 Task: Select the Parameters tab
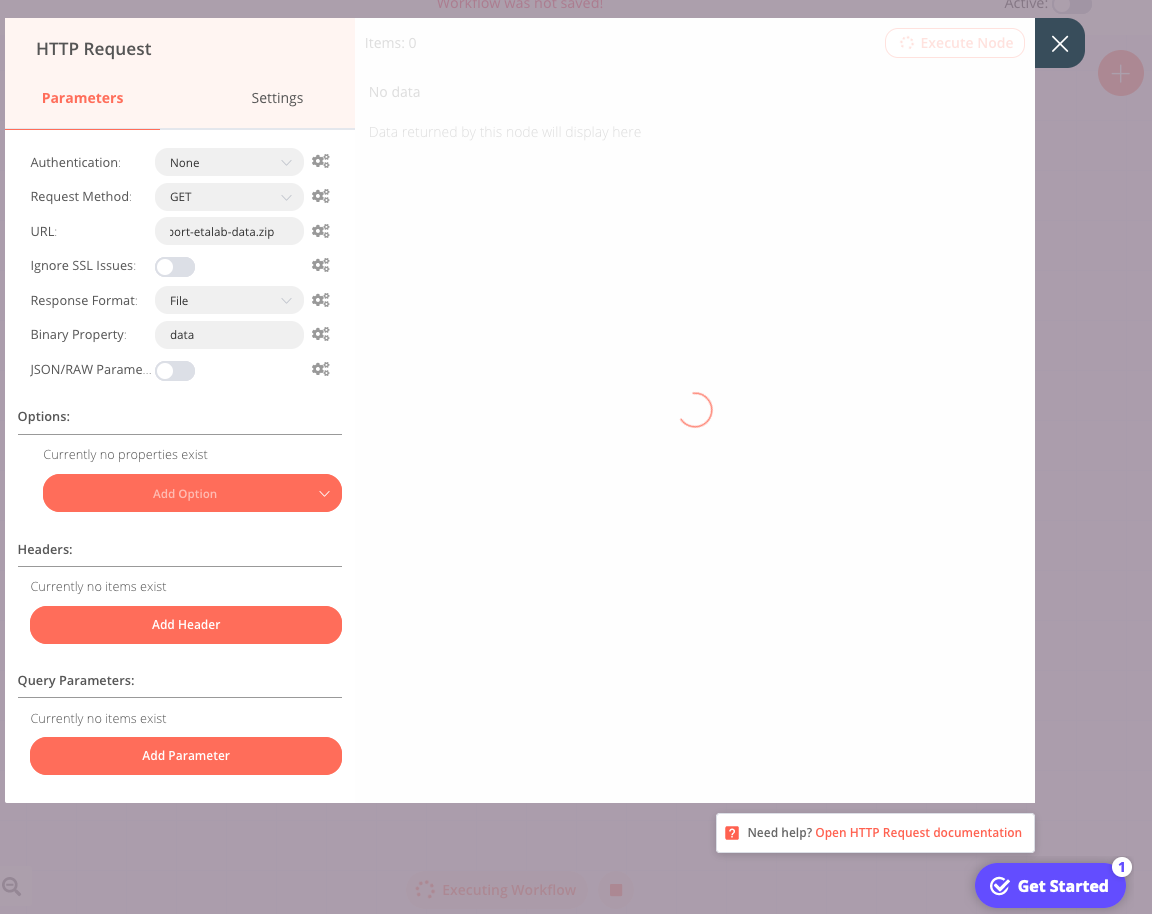[82, 97]
